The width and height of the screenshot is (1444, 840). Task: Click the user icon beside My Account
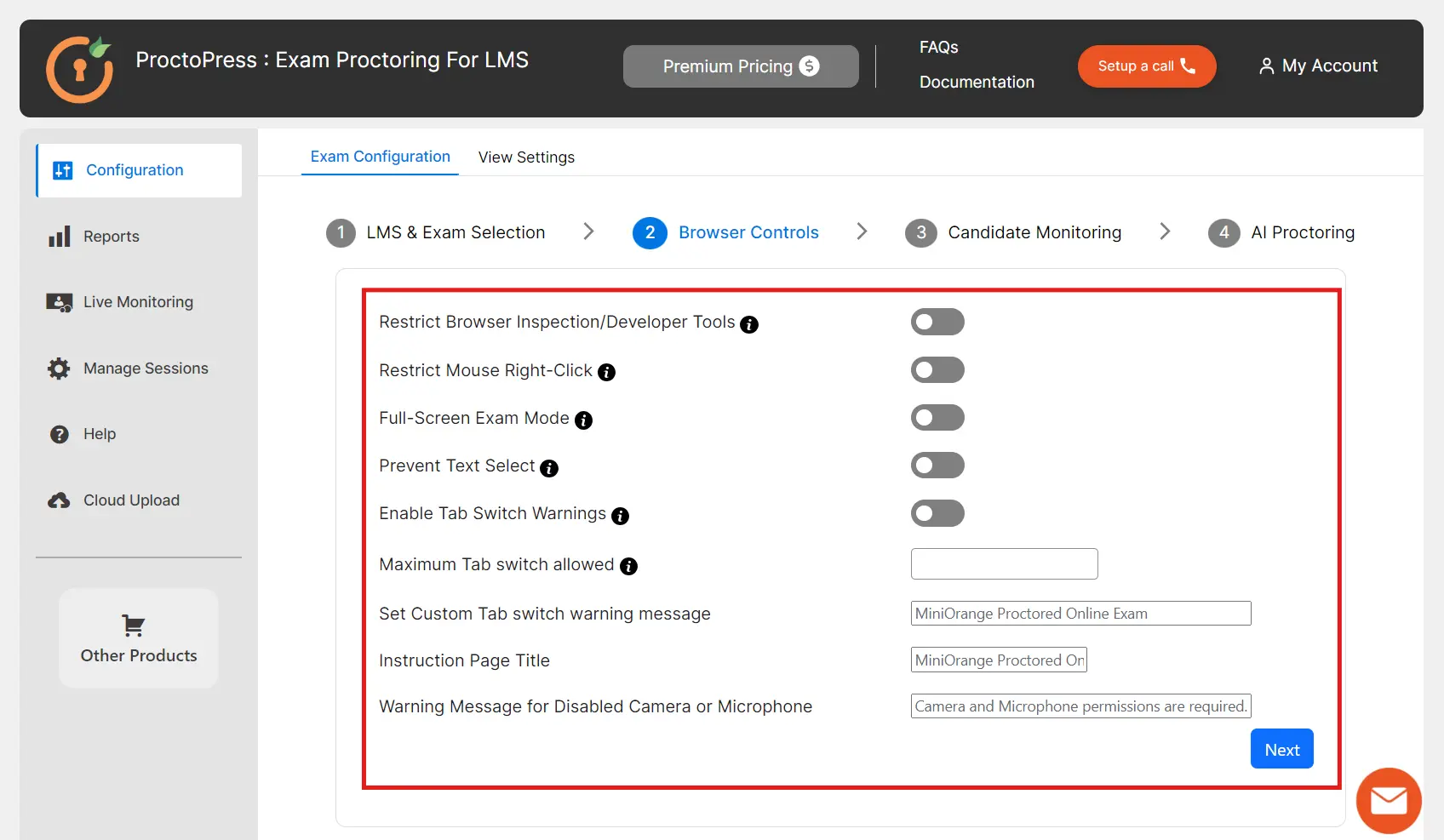point(1267,66)
